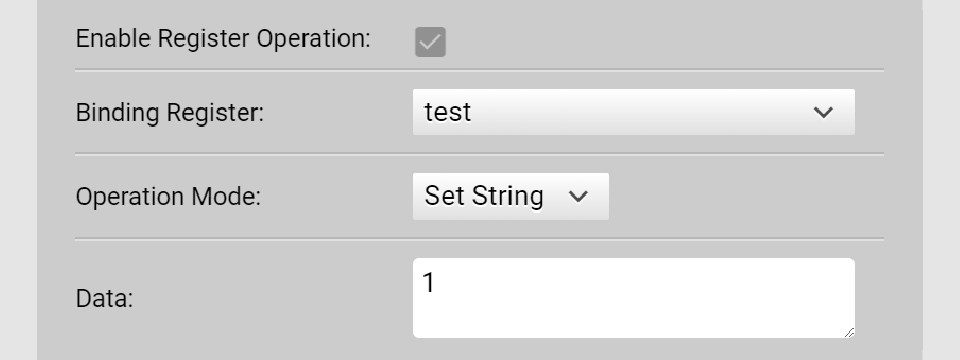Expand the register list showing 'test'

634,112
